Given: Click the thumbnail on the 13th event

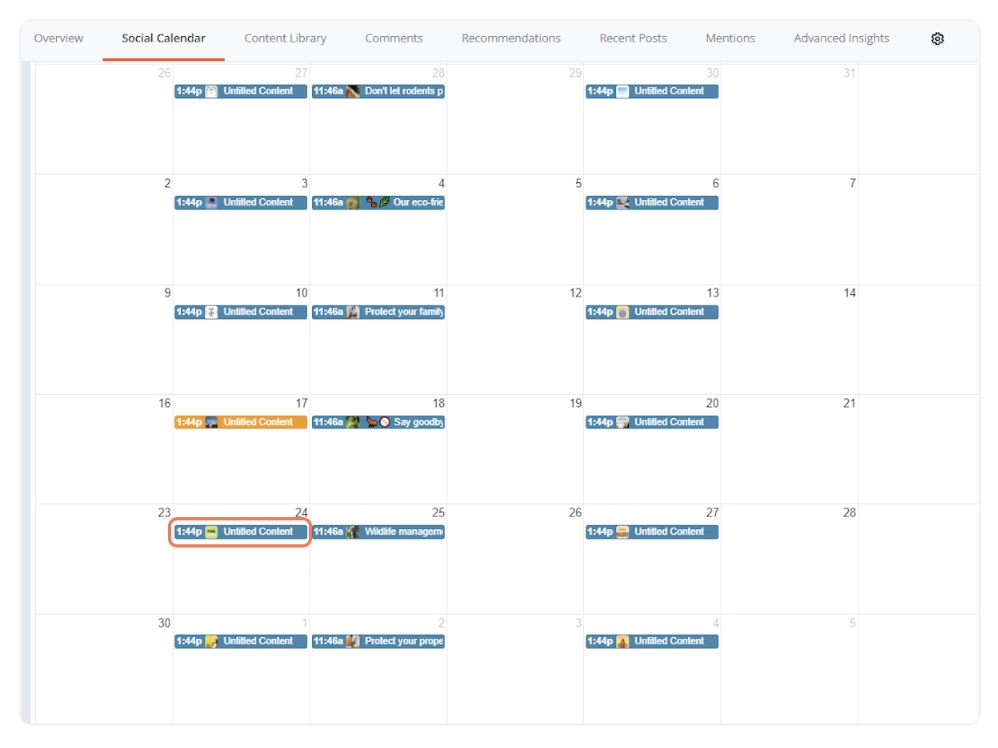Looking at the screenshot, I should [622, 312].
